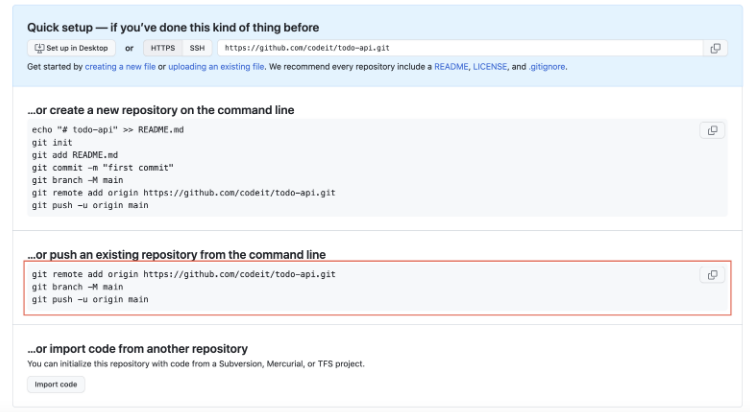Copy the push existing repository commands
The width and height of the screenshot is (750, 412).
click(x=712, y=275)
